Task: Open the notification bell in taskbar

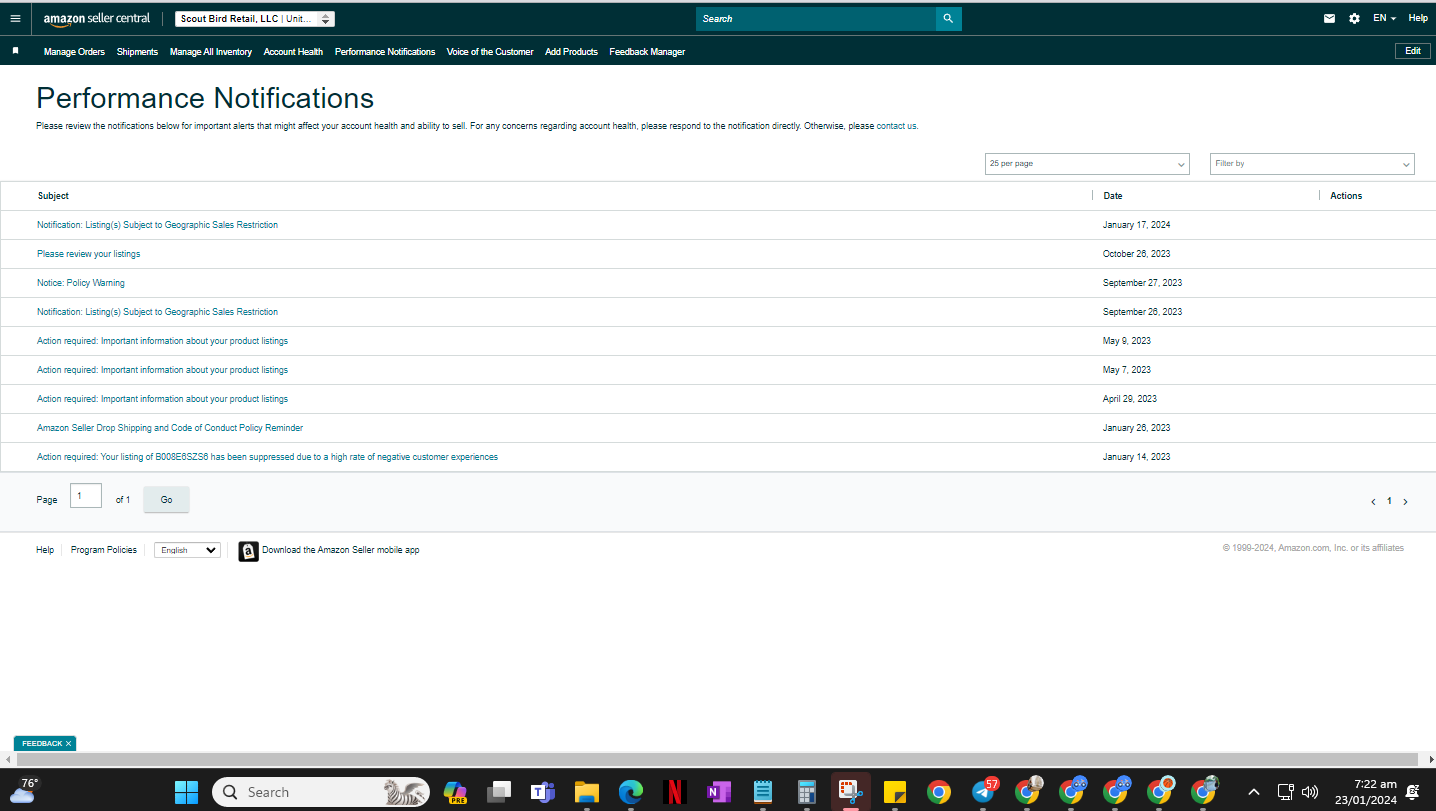Action: (1413, 792)
